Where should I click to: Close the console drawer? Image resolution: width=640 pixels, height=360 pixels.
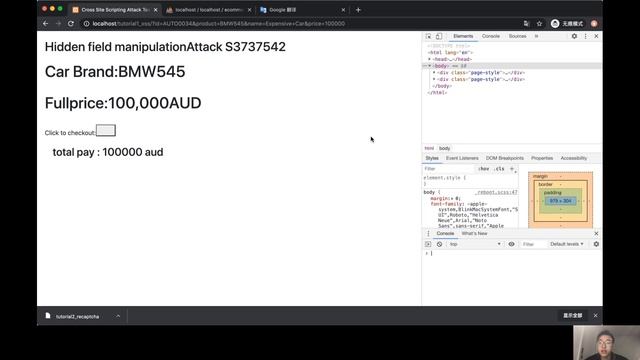click(596, 233)
